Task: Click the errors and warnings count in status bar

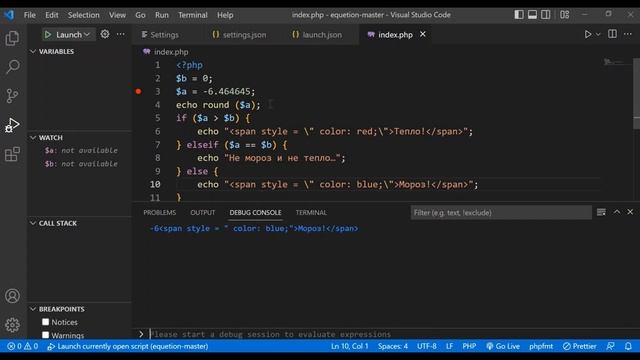Action: click(23, 346)
